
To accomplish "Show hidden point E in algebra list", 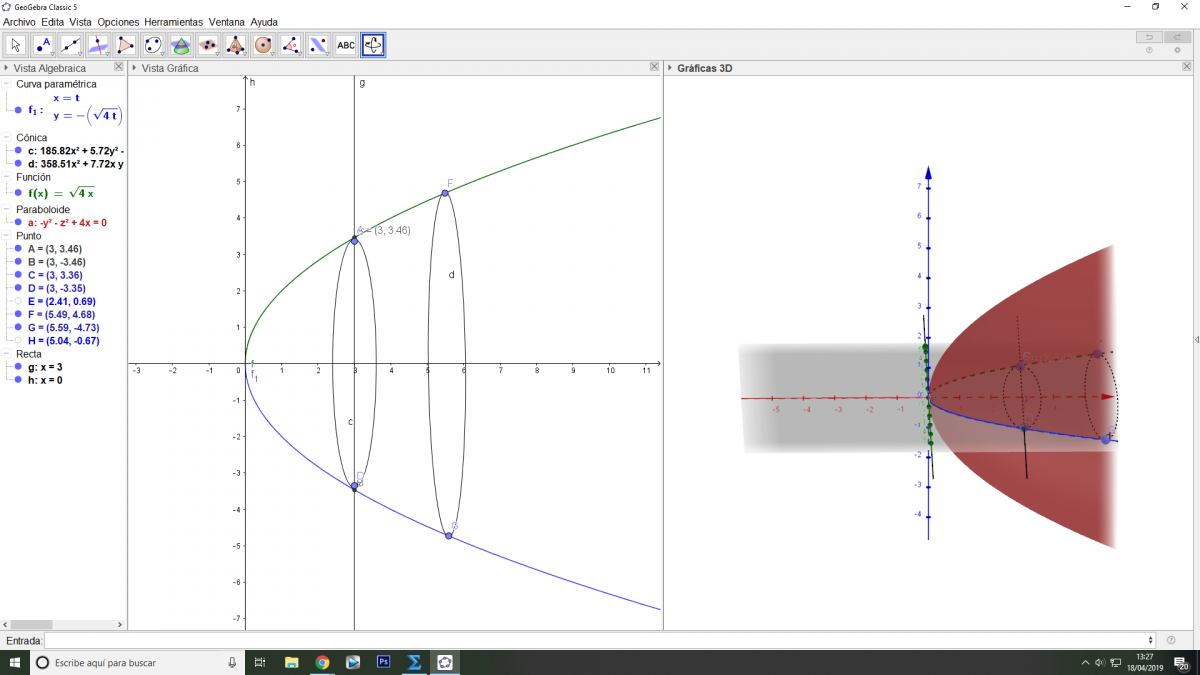I will pos(18,301).
